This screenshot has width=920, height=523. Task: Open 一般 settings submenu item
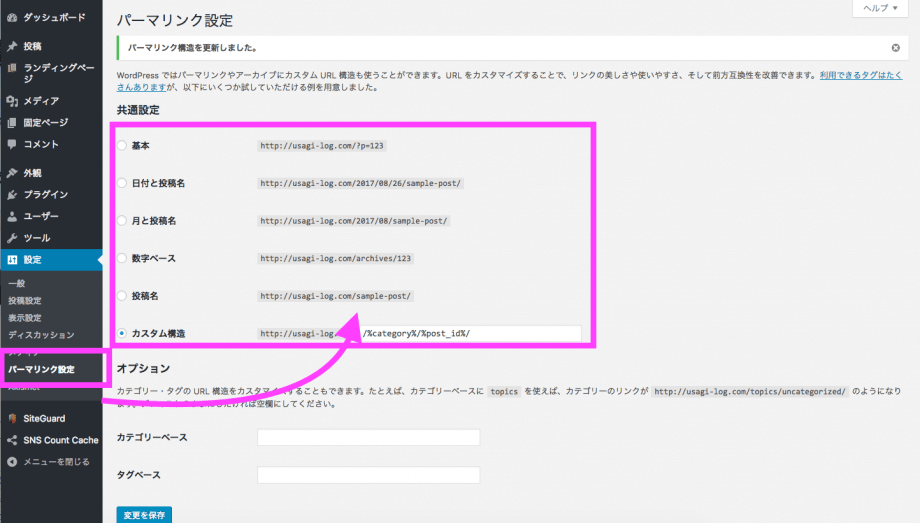coord(17,284)
